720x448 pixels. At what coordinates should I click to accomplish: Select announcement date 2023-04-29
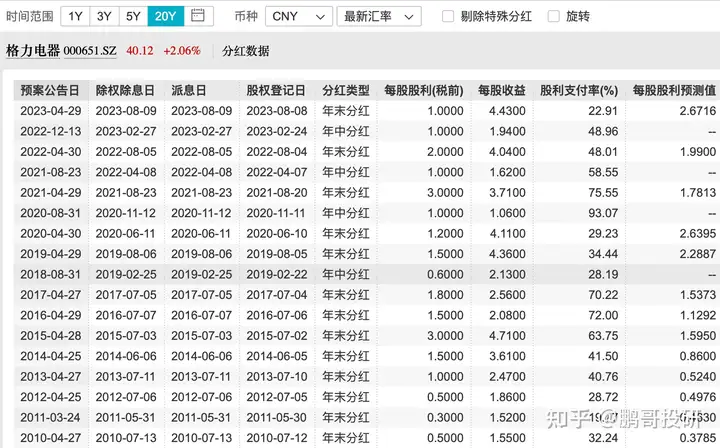51,111
